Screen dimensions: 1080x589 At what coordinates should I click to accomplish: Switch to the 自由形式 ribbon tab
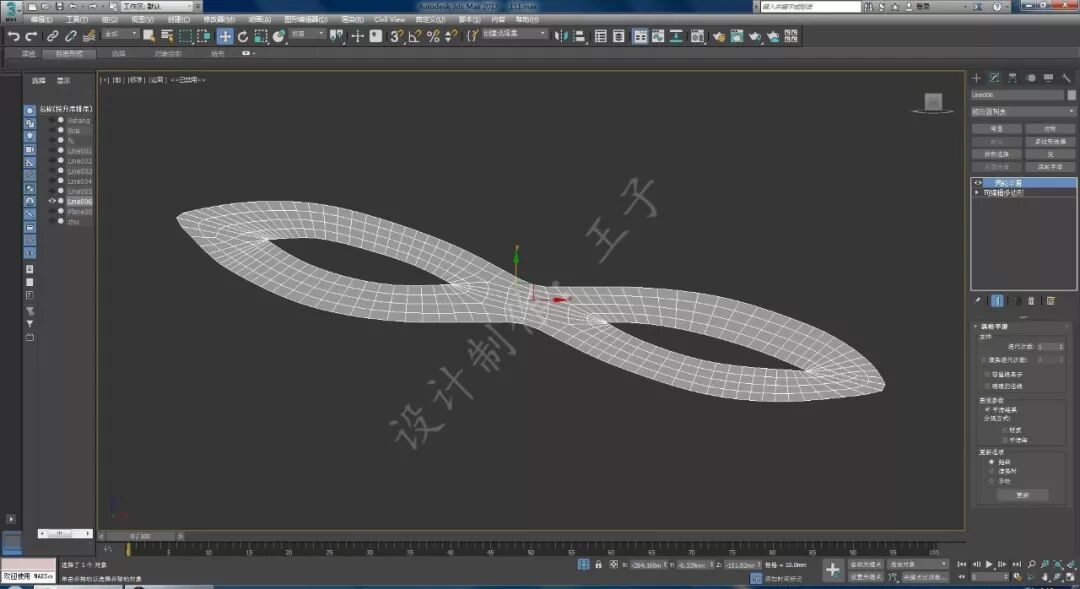tap(69, 53)
